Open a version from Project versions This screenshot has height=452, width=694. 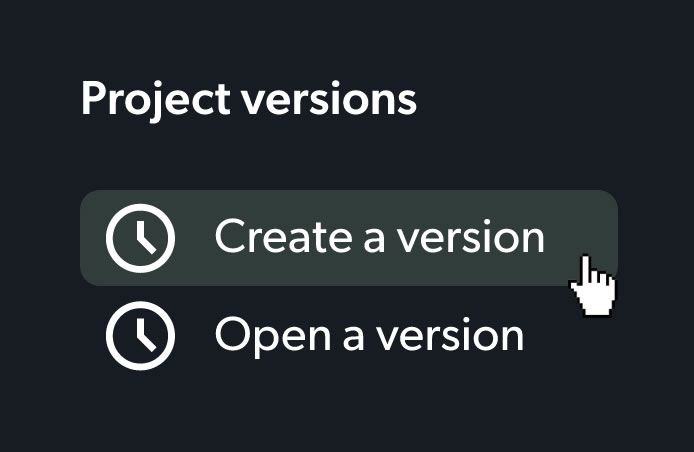pos(368,336)
